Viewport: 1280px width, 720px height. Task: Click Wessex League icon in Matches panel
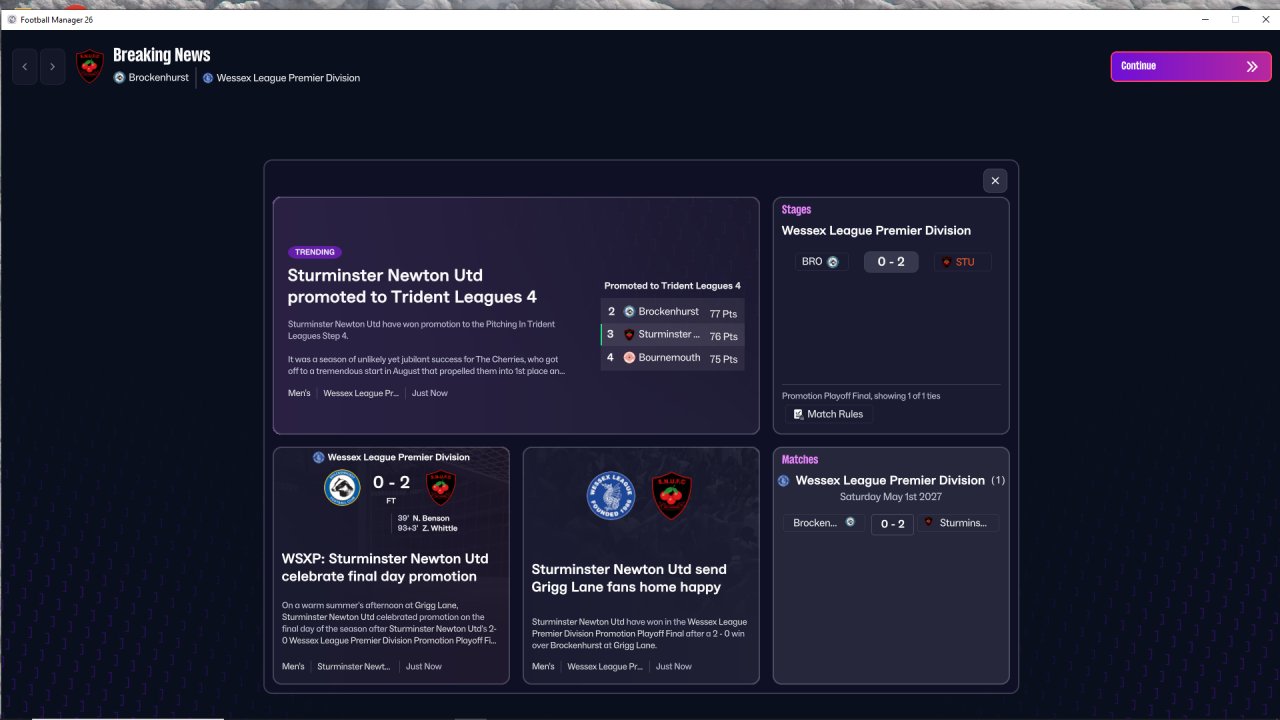[783, 481]
